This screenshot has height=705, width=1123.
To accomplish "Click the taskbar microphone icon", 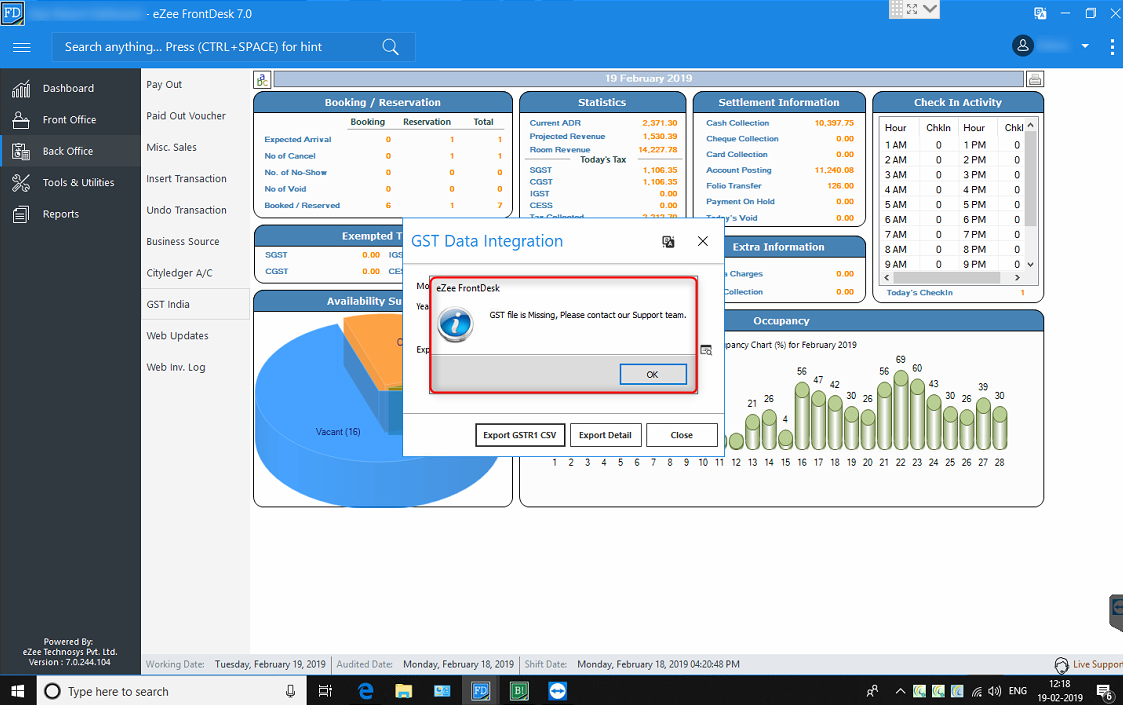I will pos(290,691).
